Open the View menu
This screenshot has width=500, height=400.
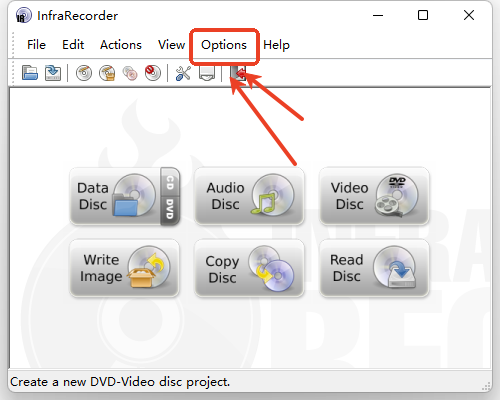pos(171,45)
